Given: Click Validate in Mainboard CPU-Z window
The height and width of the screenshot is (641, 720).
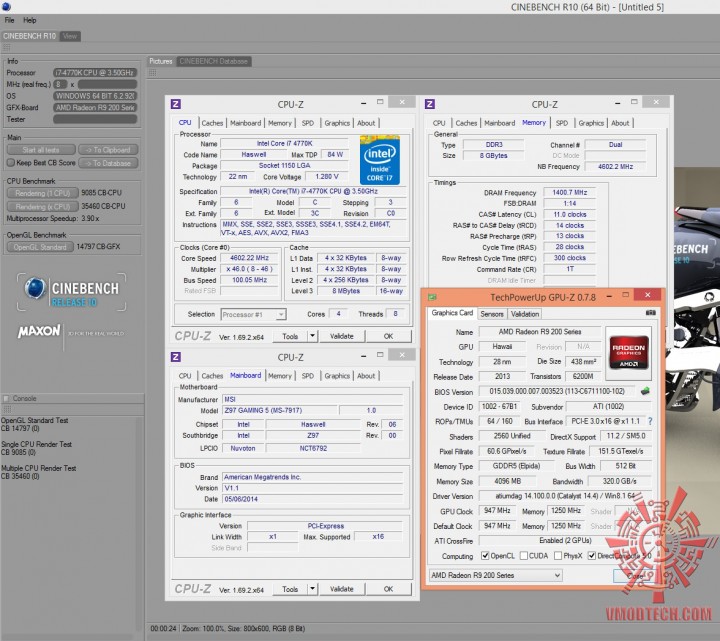Looking at the screenshot, I should (342, 589).
